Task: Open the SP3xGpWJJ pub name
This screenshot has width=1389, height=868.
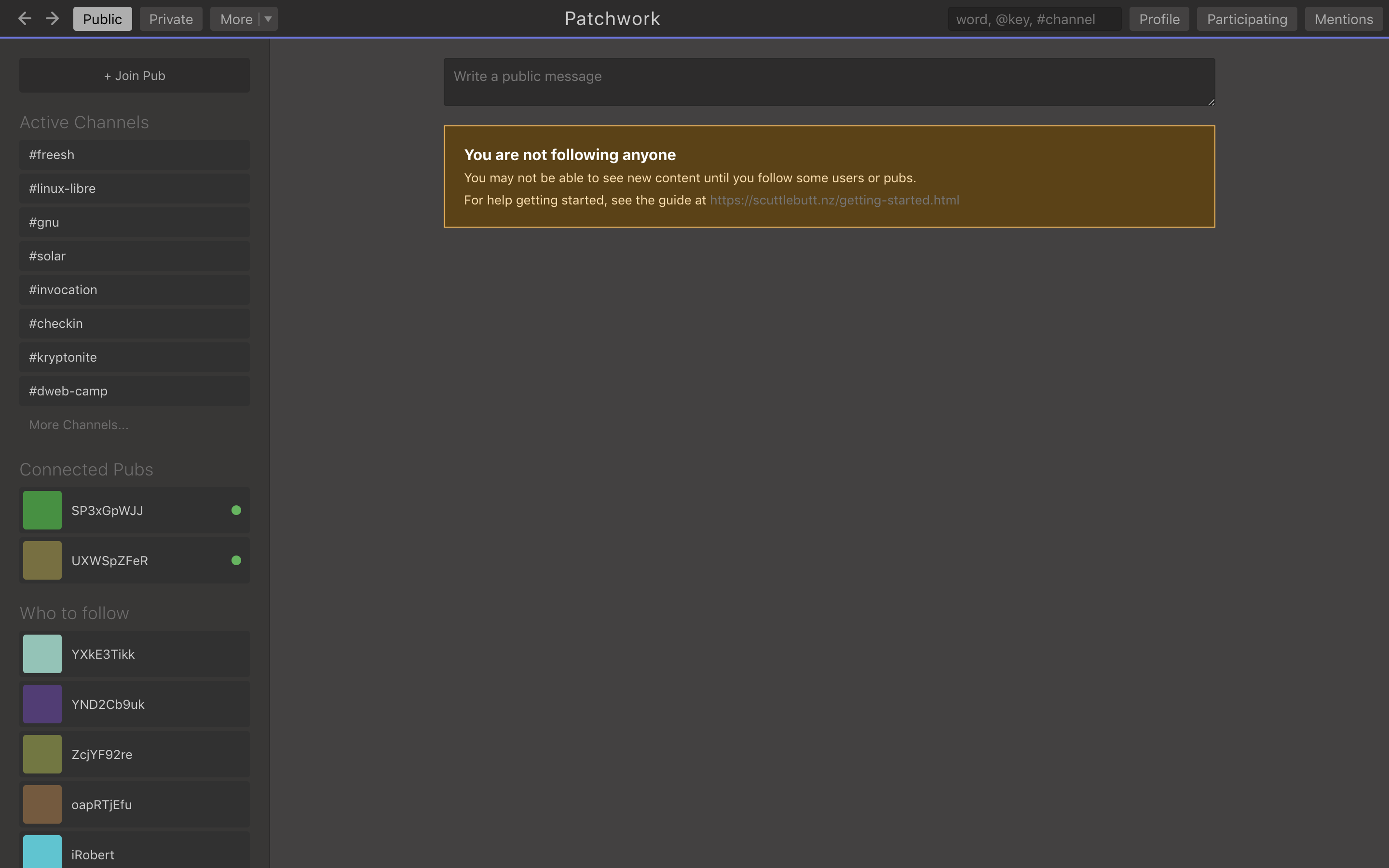Action: tap(108, 510)
